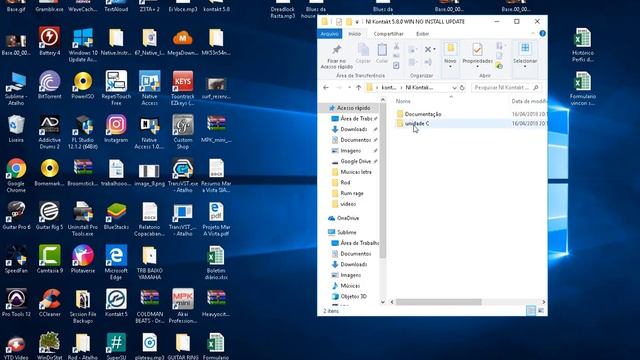This screenshot has height=360, width=640.
Task: Select Objetos 3D in navigation pane
Action: coord(349,296)
